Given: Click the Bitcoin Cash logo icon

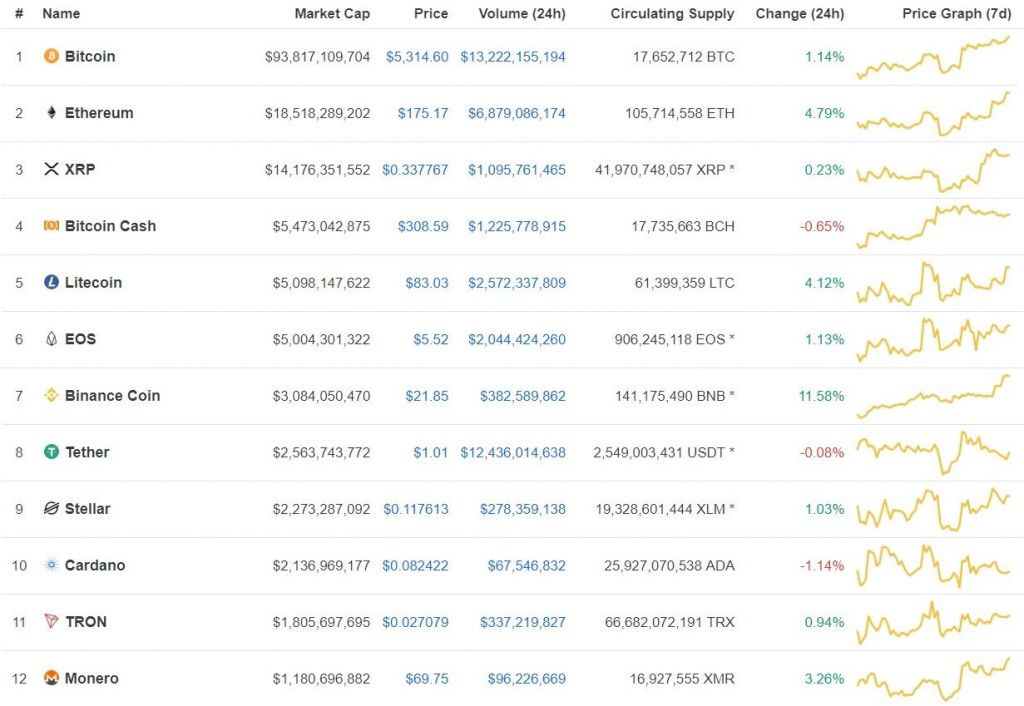Looking at the screenshot, I should coord(51,225).
